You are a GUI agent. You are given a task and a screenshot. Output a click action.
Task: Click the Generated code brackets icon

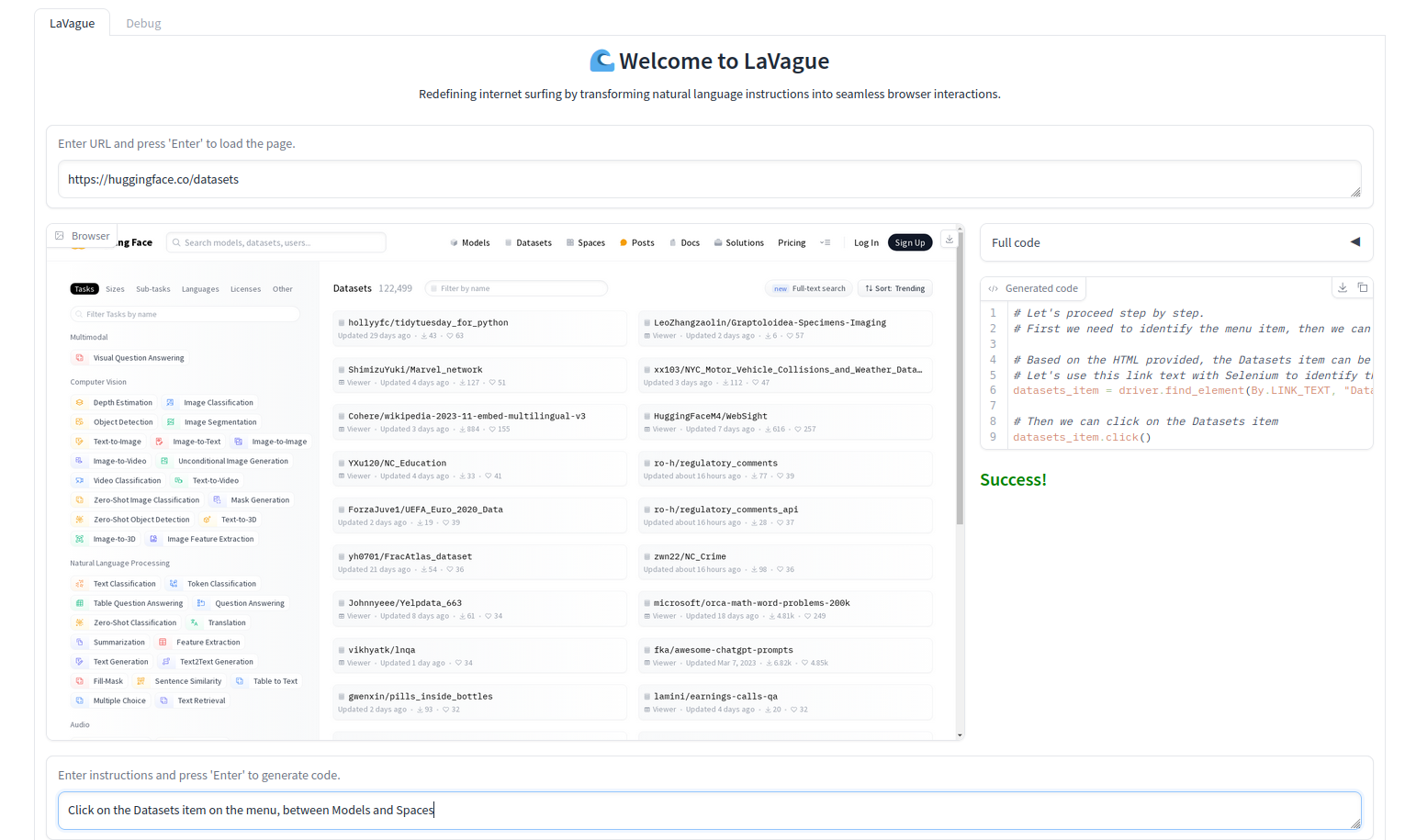[x=993, y=288]
